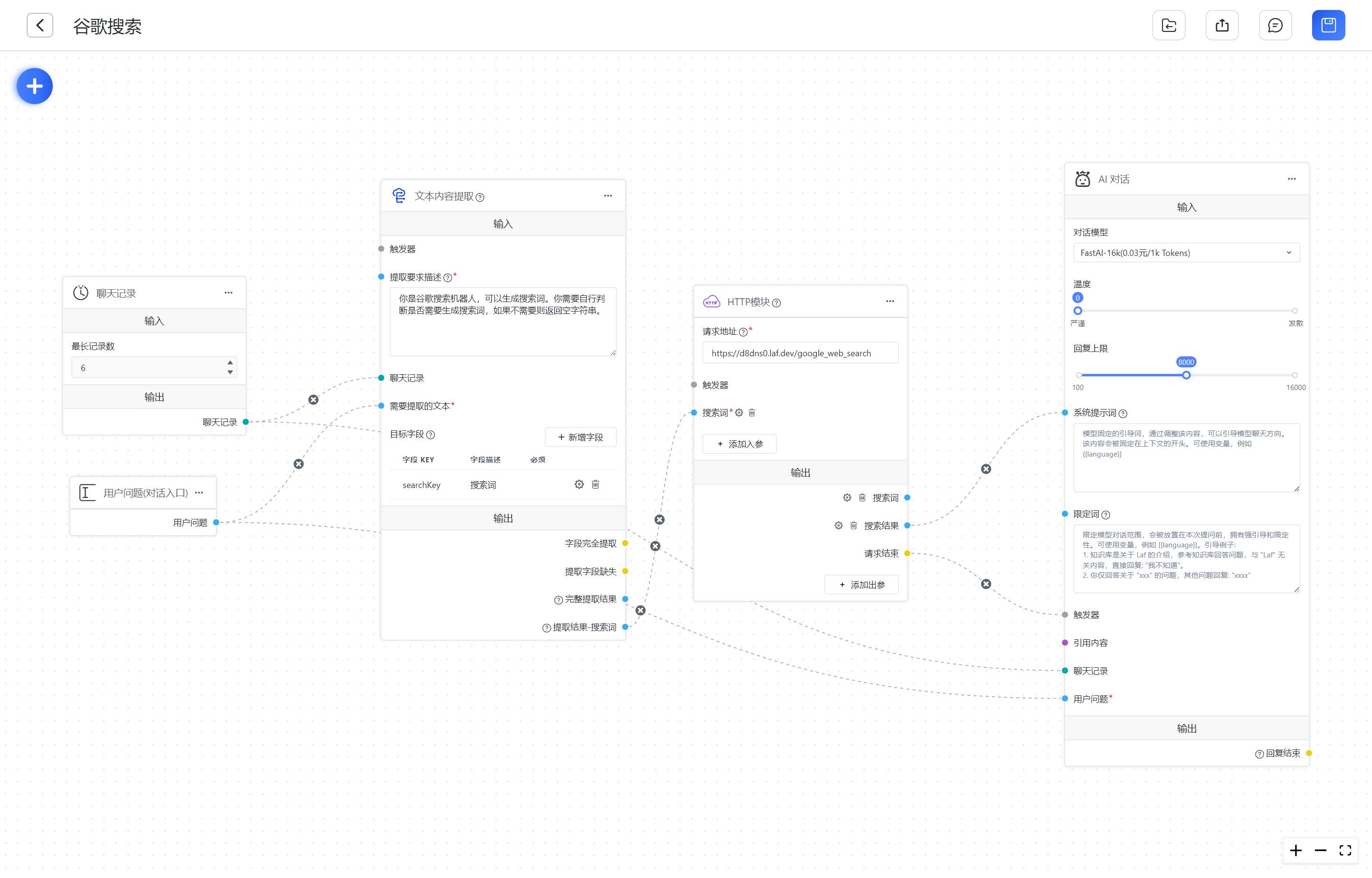This screenshot has height=878, width=1372.
Task: Click the 回复上限 slider handle at 8000
Action: pos(1186,375)
